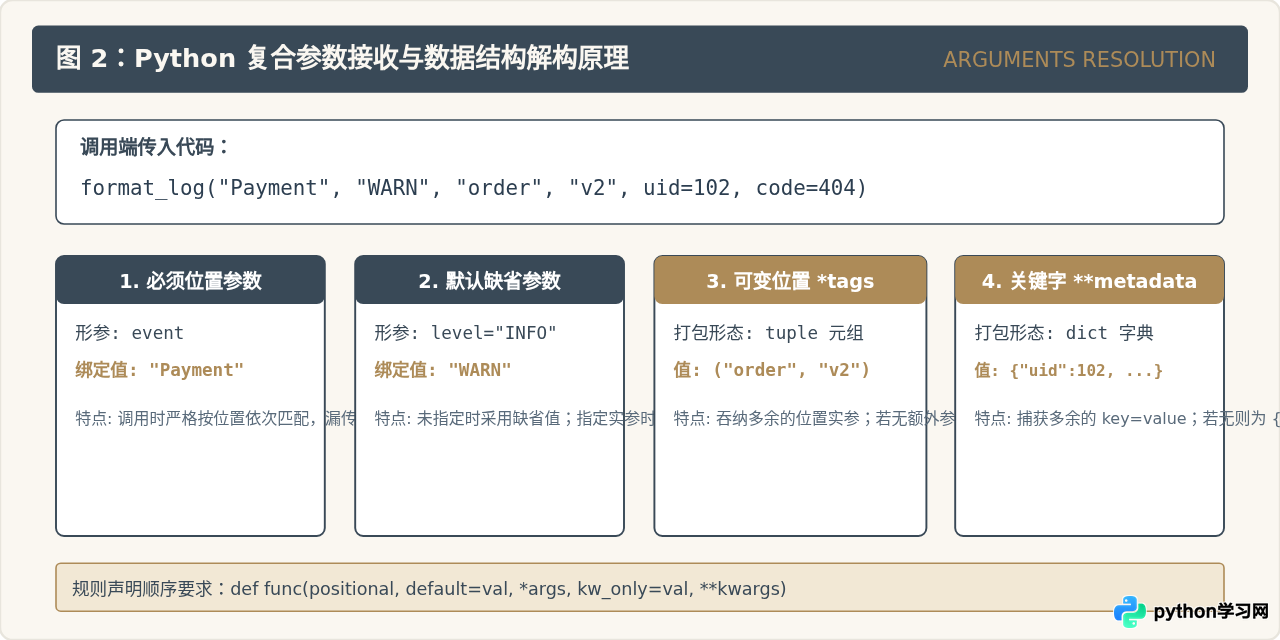Click the '特点: 调用时严格按位置依次匹配' note
1280x640 pixels.
click(x=216, y=418)
